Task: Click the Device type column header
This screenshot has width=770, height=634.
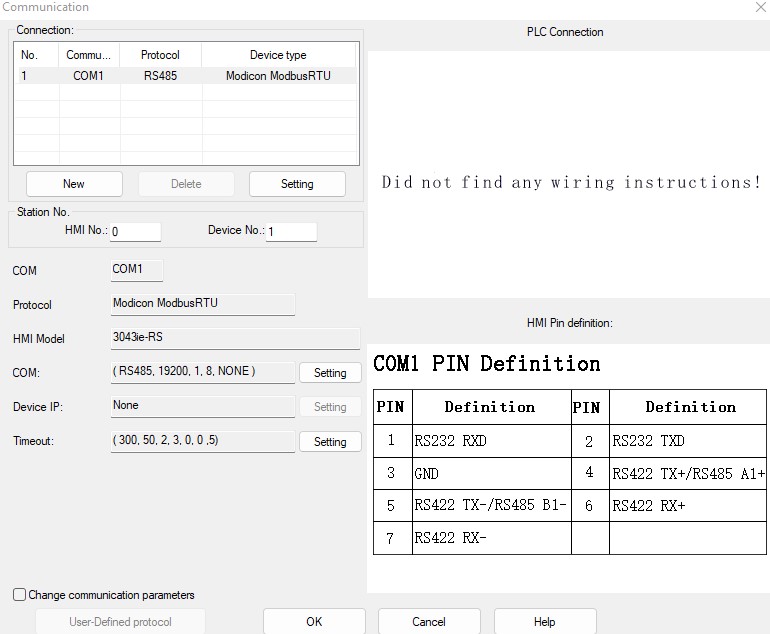Action: coord(278,55)
